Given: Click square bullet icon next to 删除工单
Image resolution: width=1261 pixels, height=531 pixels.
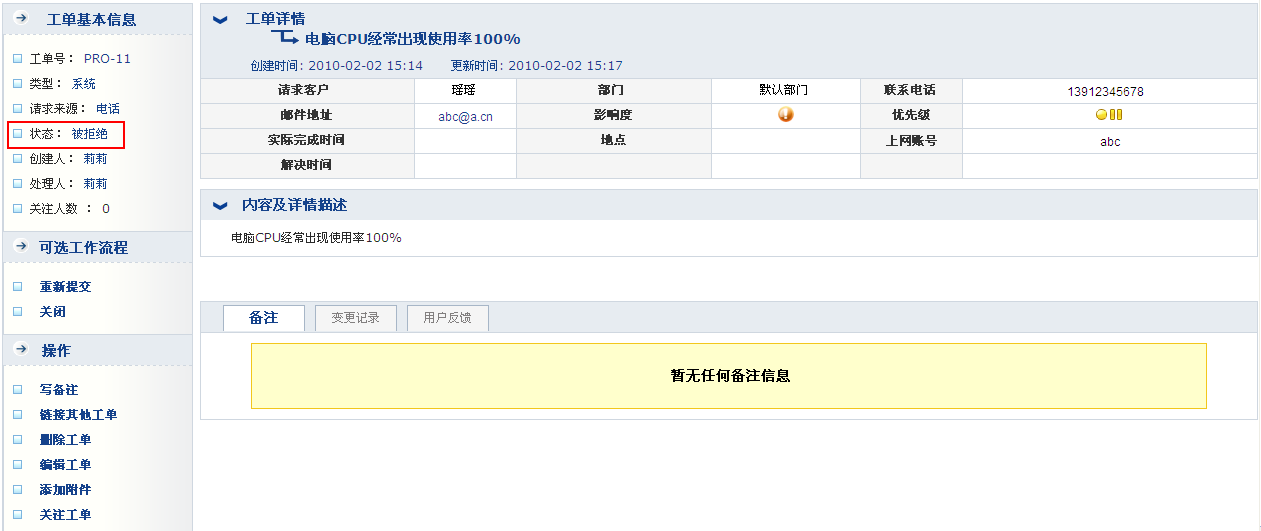Looking at the screenshot, I should click(17, 439).
